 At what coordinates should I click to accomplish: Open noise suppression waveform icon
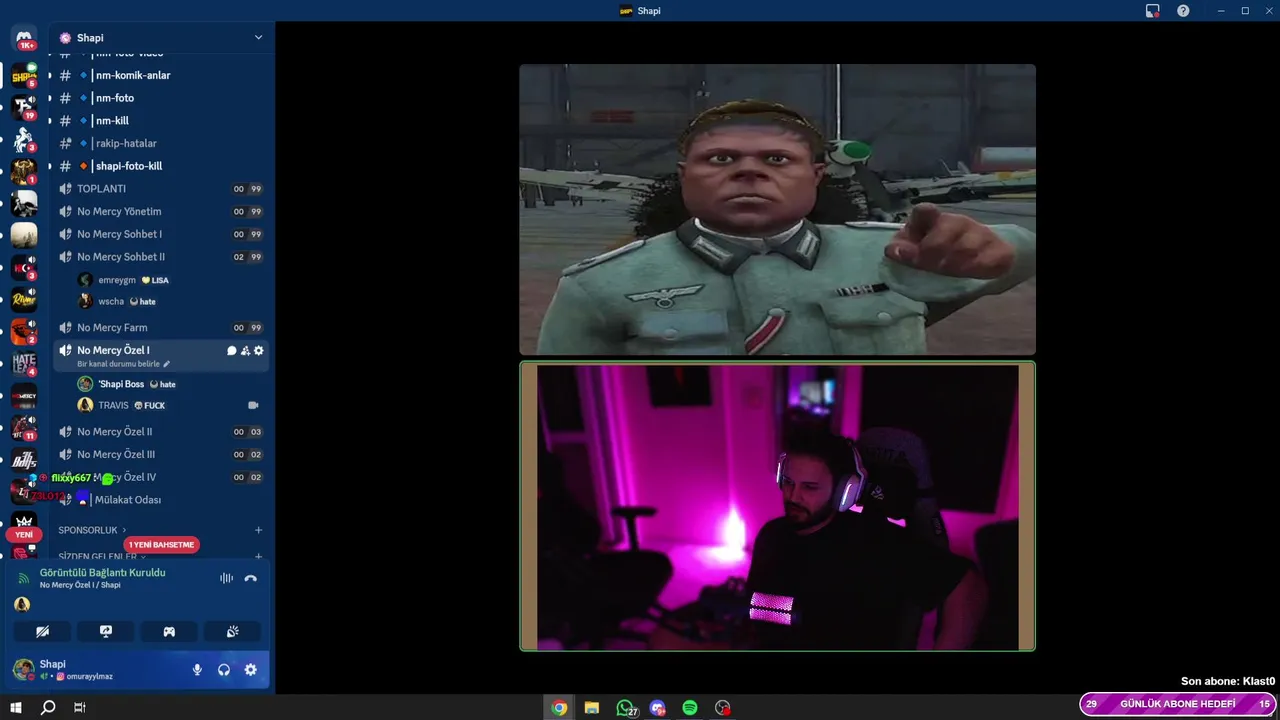click(226, 578)
